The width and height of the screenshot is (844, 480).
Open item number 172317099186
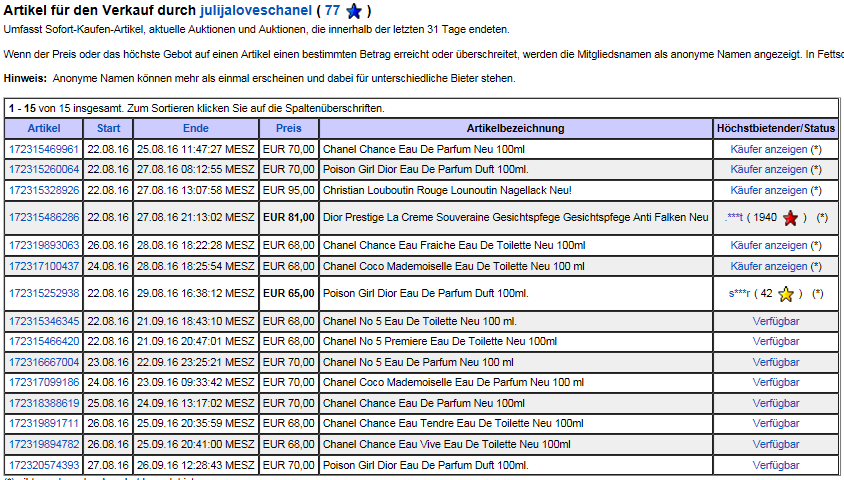click(x=44, y=382)
